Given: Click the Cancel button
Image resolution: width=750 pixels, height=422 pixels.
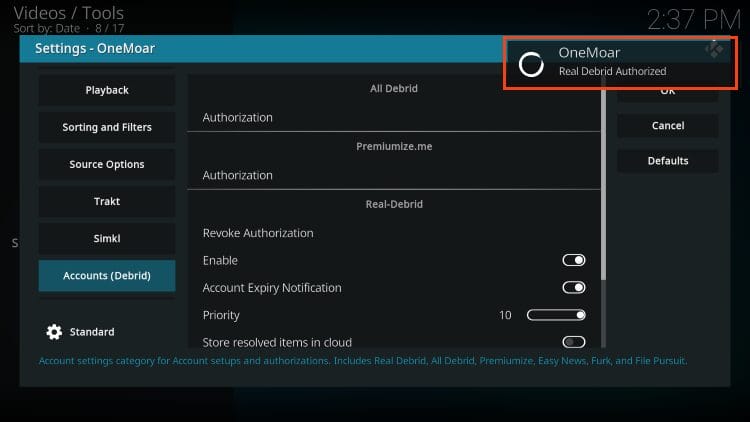Looking at the screenshot, I should (x=668, y=126).
